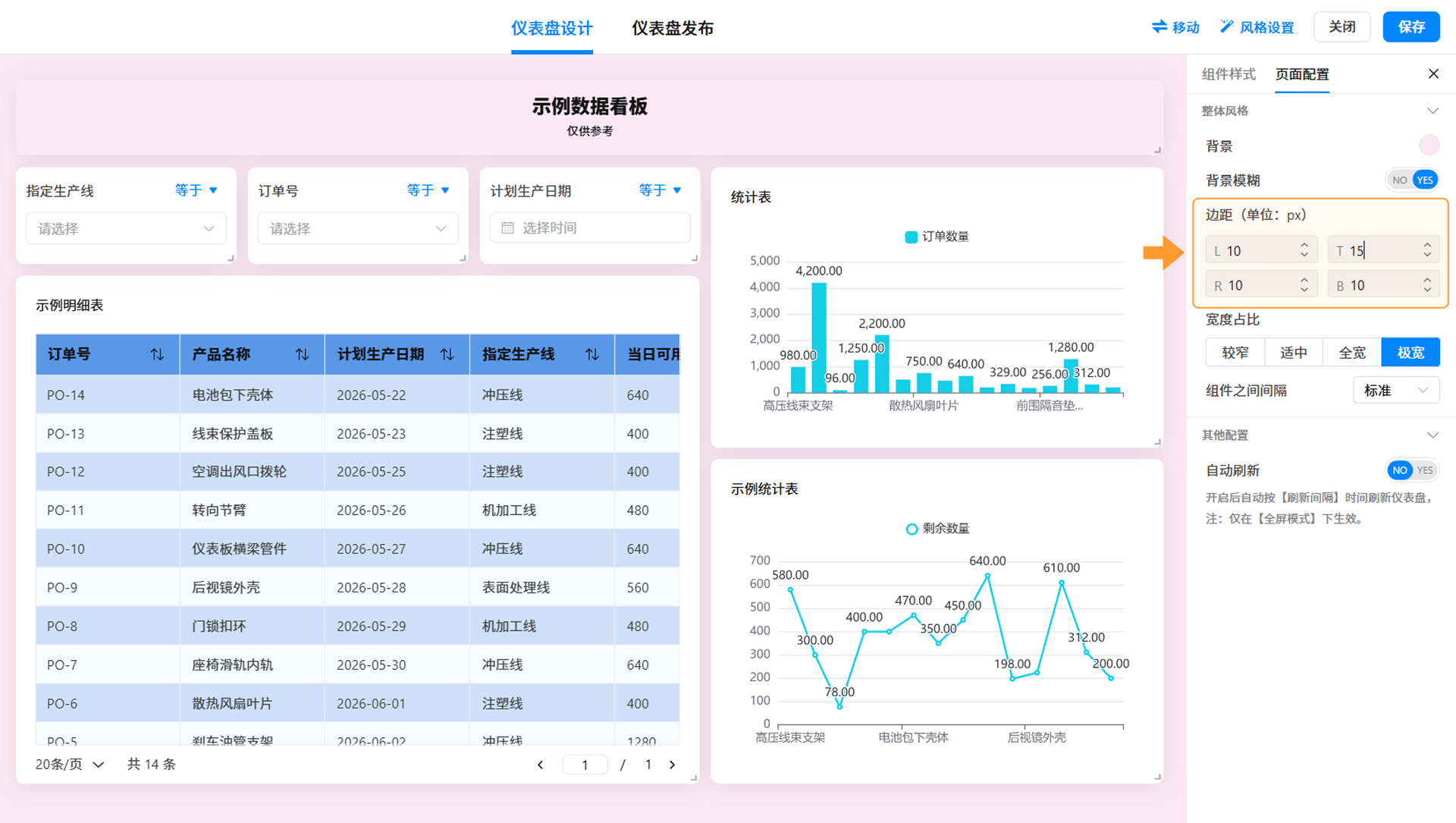Screen dimensions: 1456x823
Task: Click resize handle of 统计表 card
Action: 1157,441
